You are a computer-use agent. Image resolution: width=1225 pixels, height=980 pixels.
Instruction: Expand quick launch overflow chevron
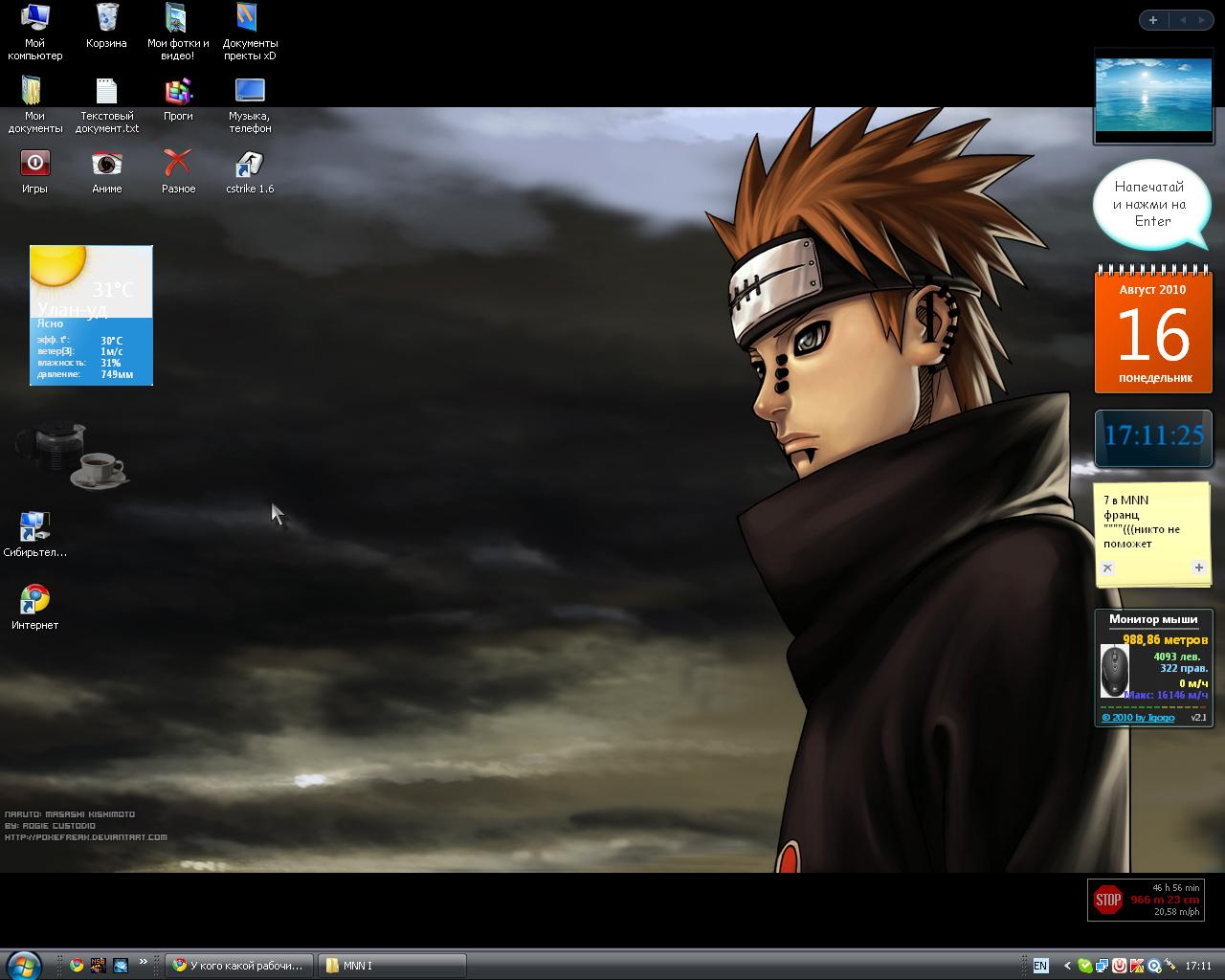pos(144,962)
